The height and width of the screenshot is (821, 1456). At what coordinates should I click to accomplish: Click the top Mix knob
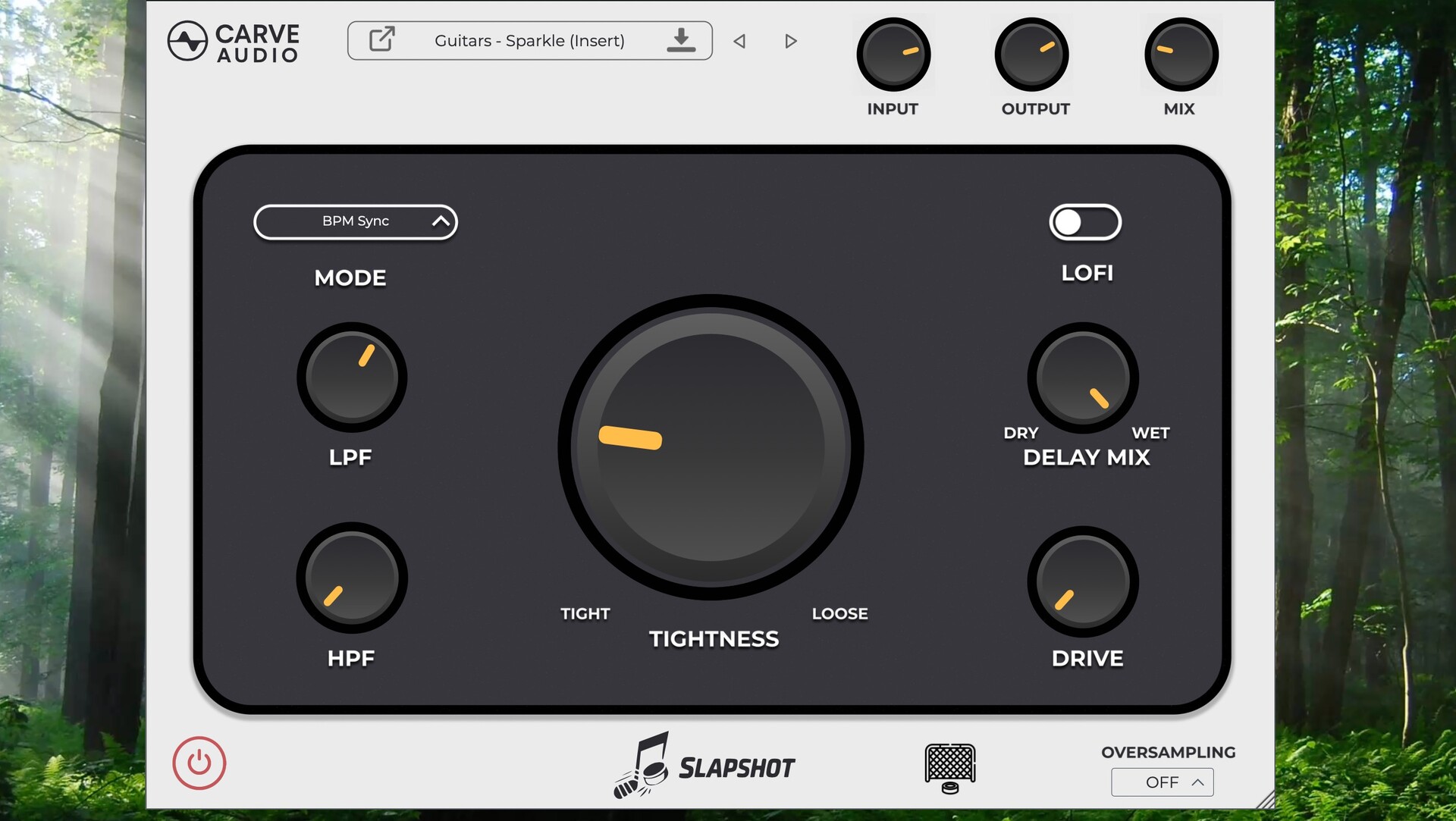click(1181, 55)
